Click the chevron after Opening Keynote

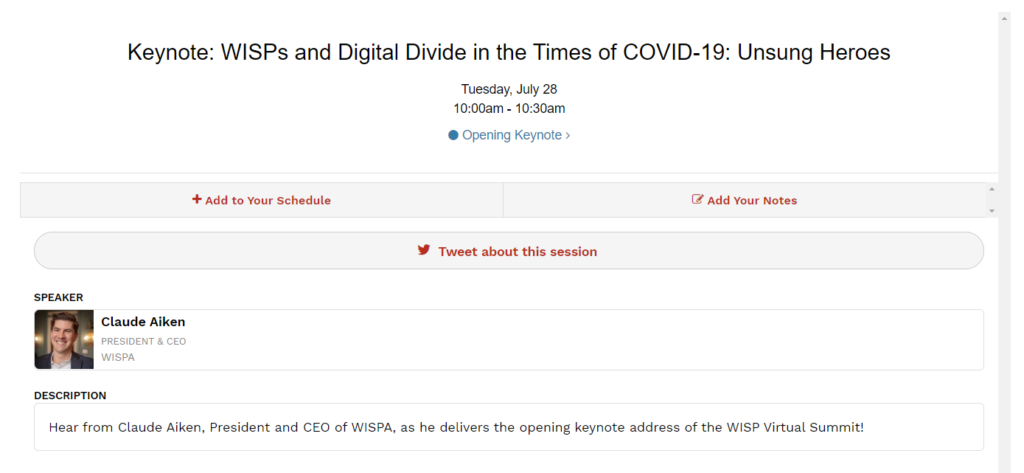tap(568, 135)
